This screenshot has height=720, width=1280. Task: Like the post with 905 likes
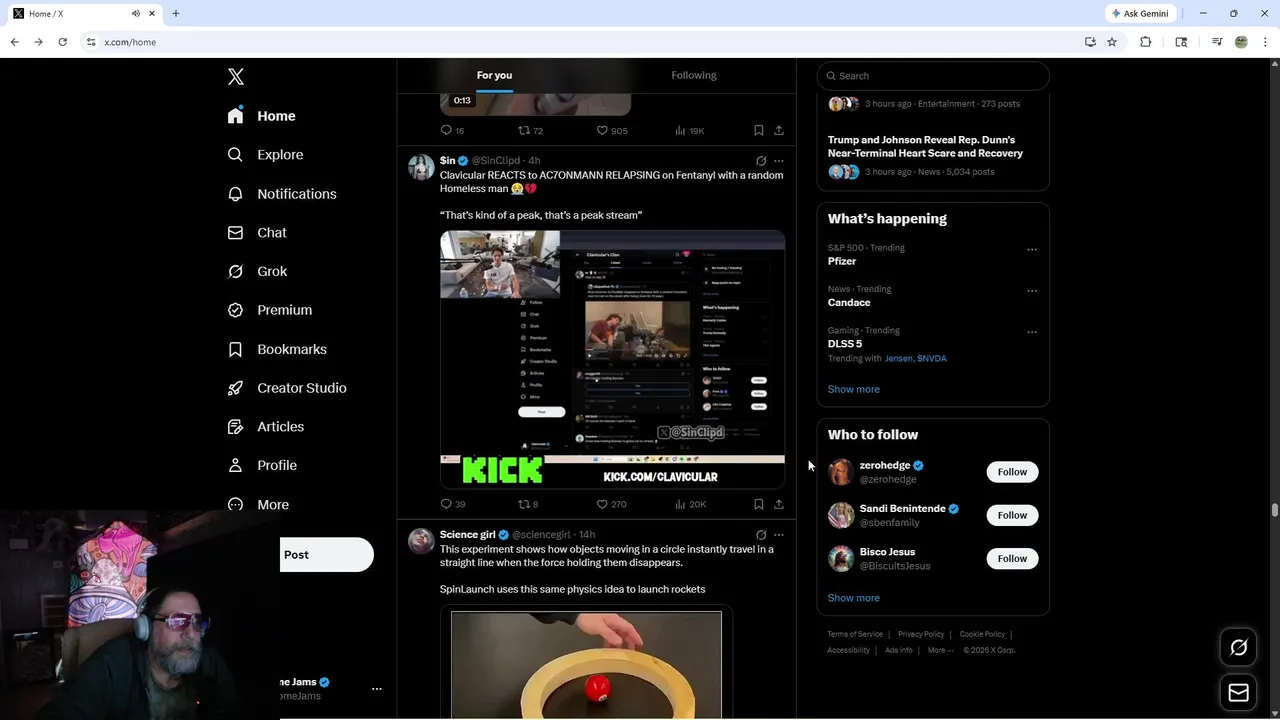point(611,130)
